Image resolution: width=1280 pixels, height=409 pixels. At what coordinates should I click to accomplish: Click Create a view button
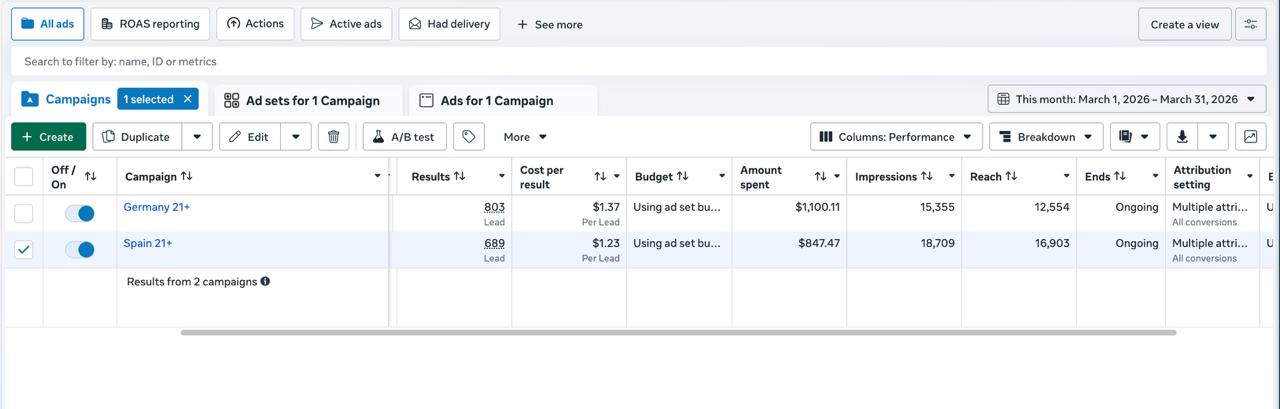[x=1184, y=24]
